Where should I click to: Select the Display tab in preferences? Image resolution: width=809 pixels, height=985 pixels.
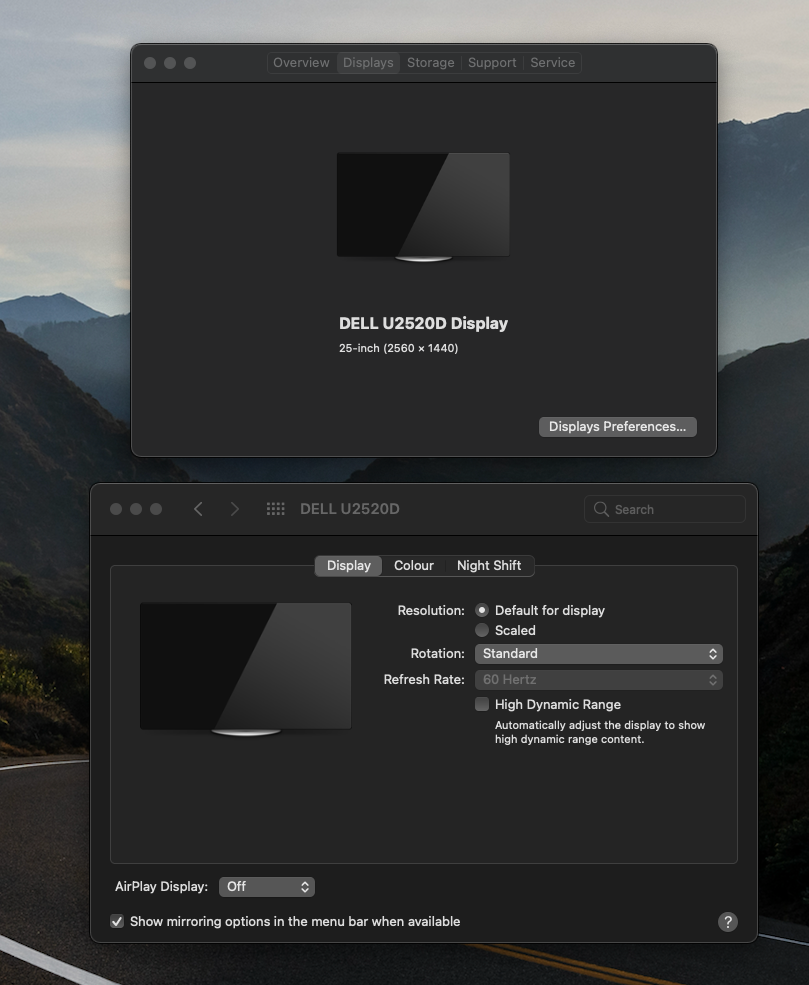pos(349,565)
